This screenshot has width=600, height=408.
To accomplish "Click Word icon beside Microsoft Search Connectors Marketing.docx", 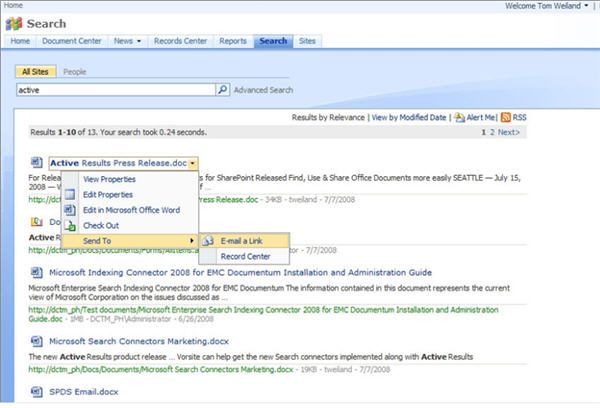I will [x=36, y=341].
